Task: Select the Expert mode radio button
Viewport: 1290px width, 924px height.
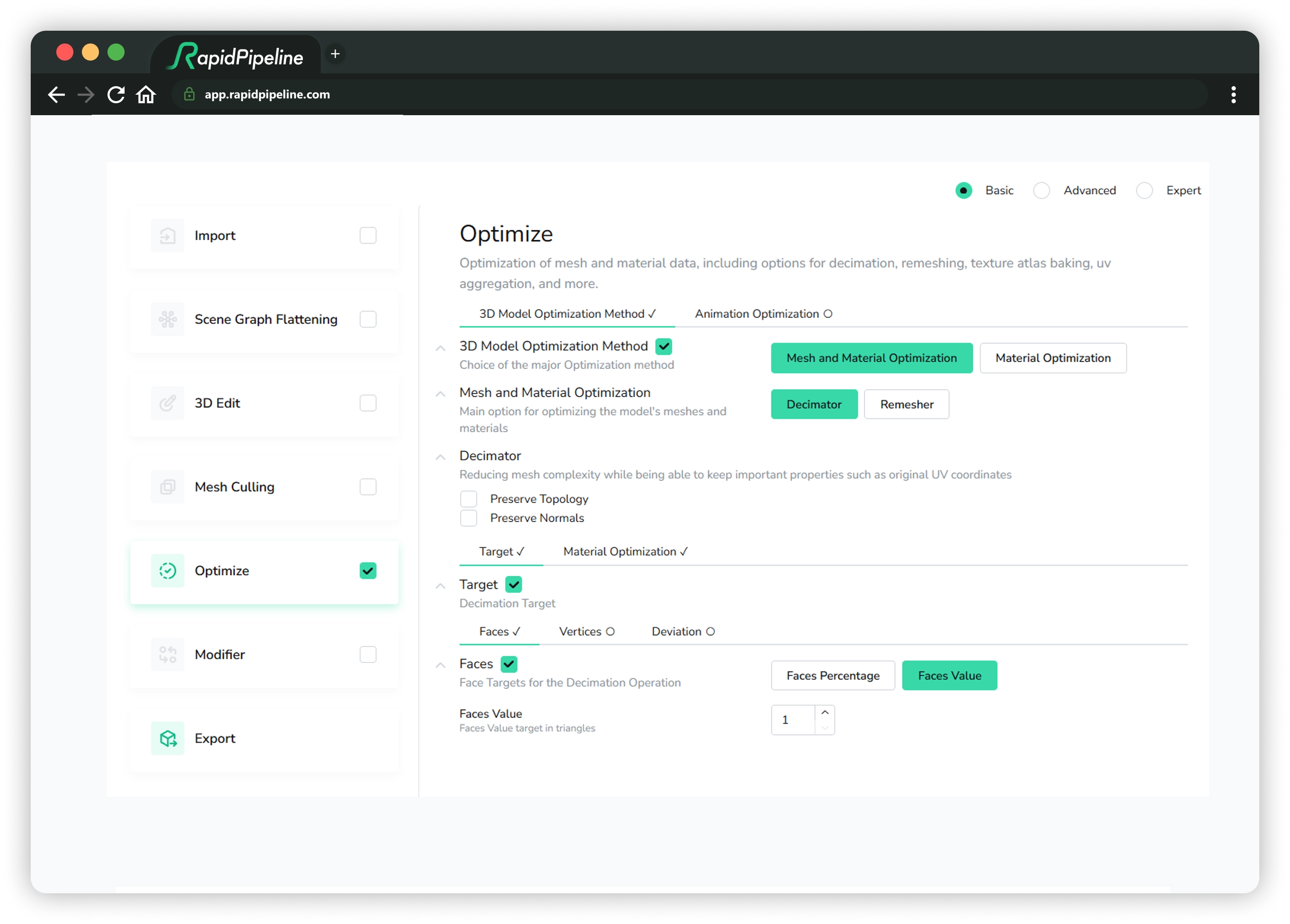Action: [1145, 191]
